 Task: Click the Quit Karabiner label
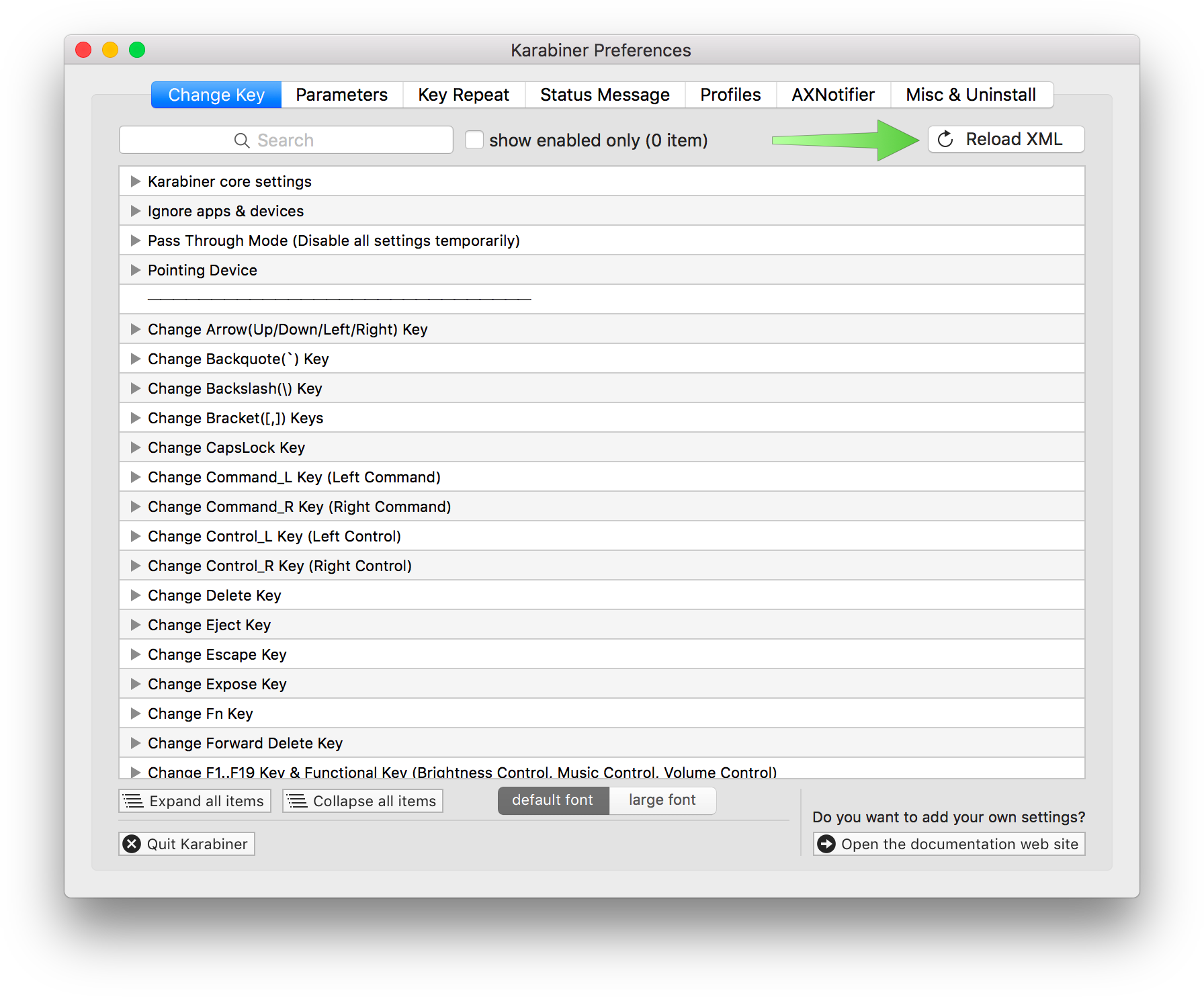pos(198,844)
